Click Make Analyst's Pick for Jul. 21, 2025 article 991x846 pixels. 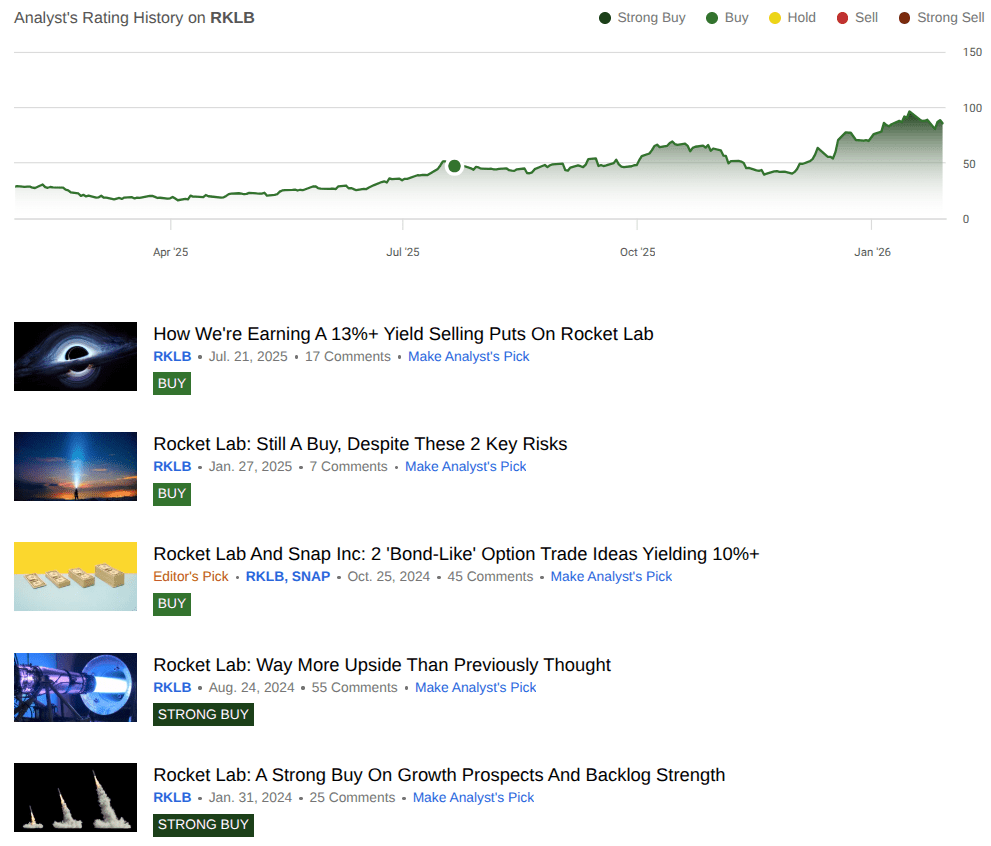pyautogui.click(x=468, y=357)
